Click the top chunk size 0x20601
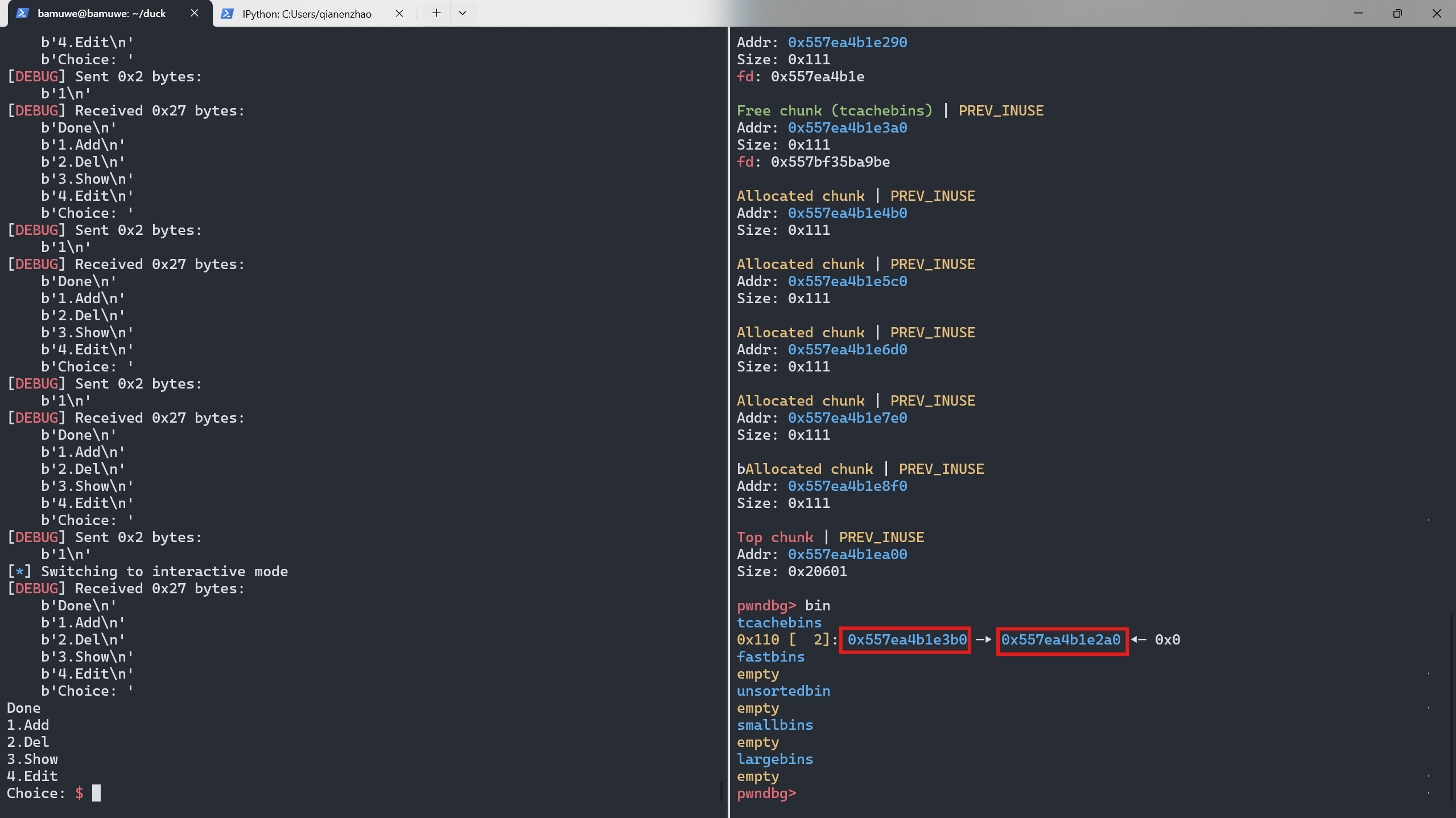The width and height of the screenshot is (1456, 818). pos(817,571)
